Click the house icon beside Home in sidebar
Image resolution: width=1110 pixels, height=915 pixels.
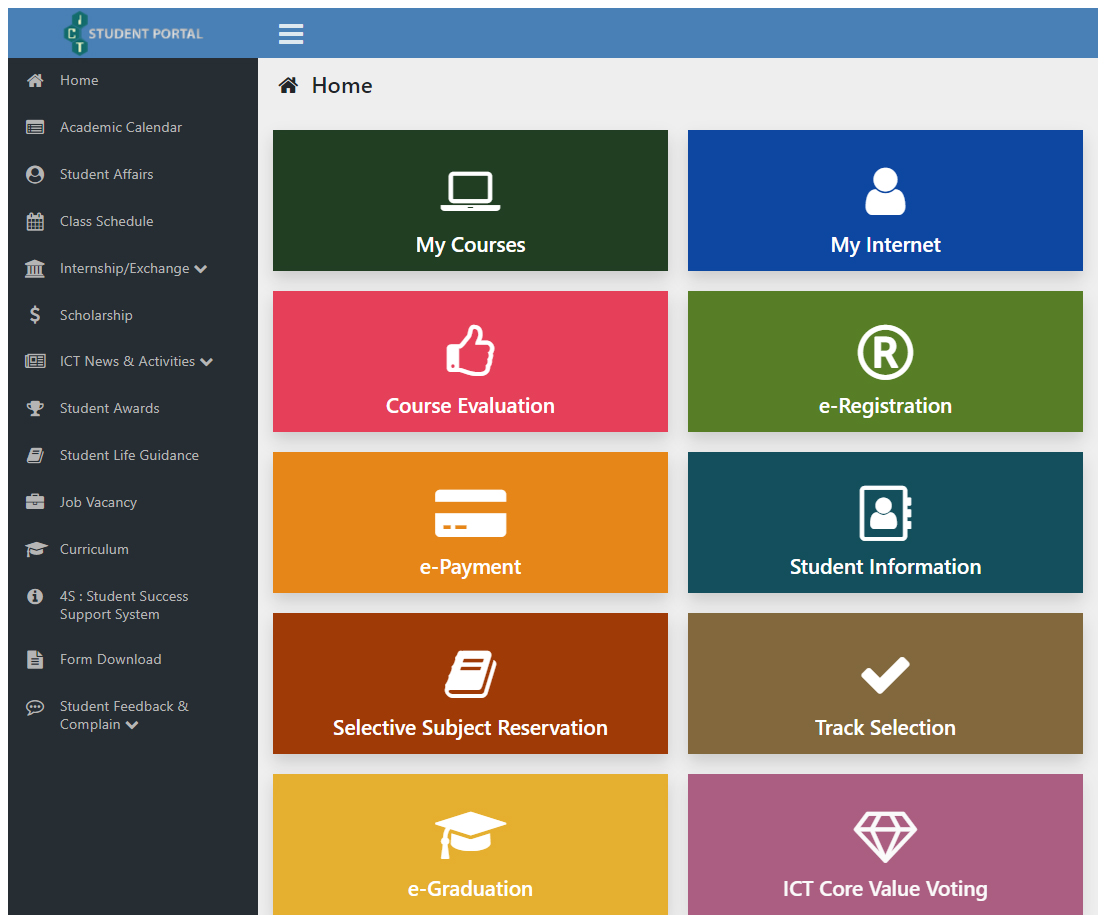click(35, 81)
